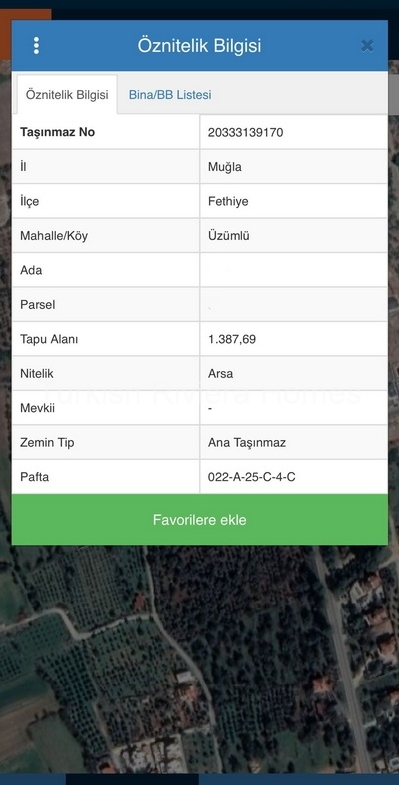Click the Taşınmaz No label

tap(58, 132)
